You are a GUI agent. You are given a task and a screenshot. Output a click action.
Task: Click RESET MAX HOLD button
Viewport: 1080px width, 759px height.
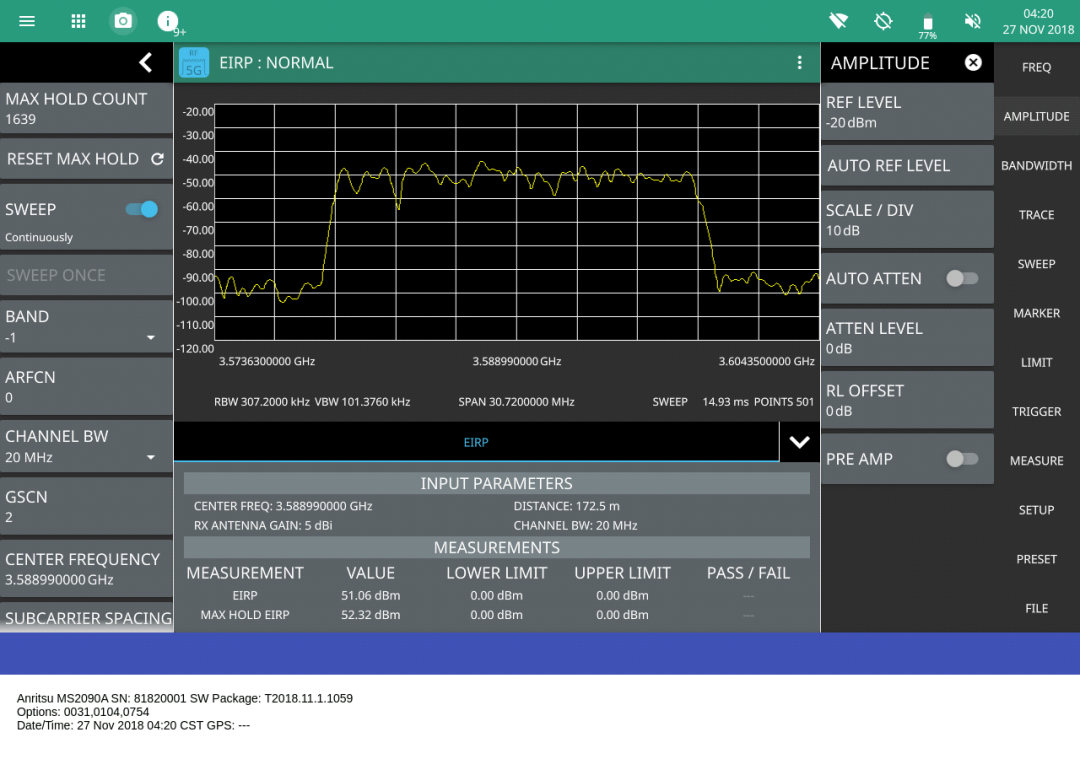tap(86, 159)
